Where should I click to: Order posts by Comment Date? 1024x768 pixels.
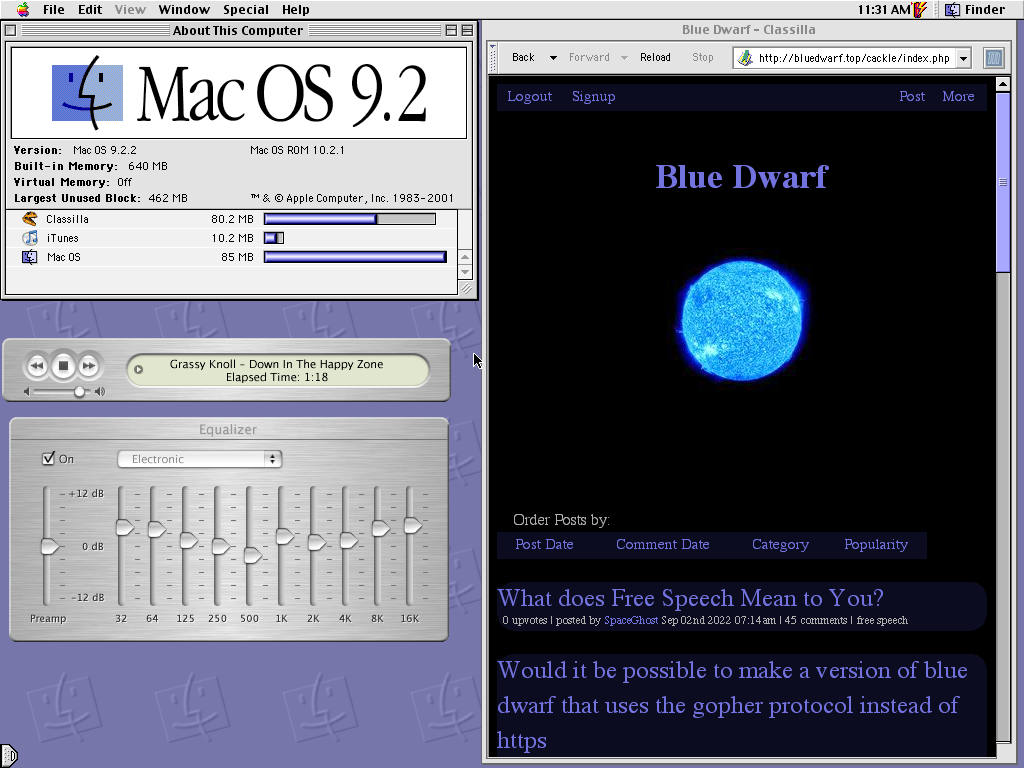(x=662, y=544)
